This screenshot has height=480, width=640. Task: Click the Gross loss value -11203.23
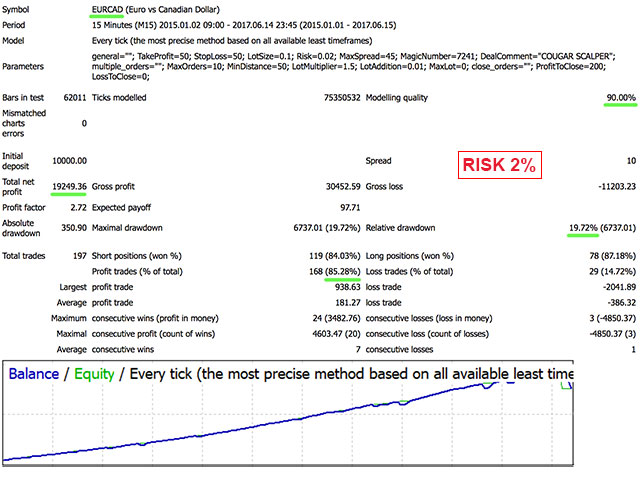point(611,186)
